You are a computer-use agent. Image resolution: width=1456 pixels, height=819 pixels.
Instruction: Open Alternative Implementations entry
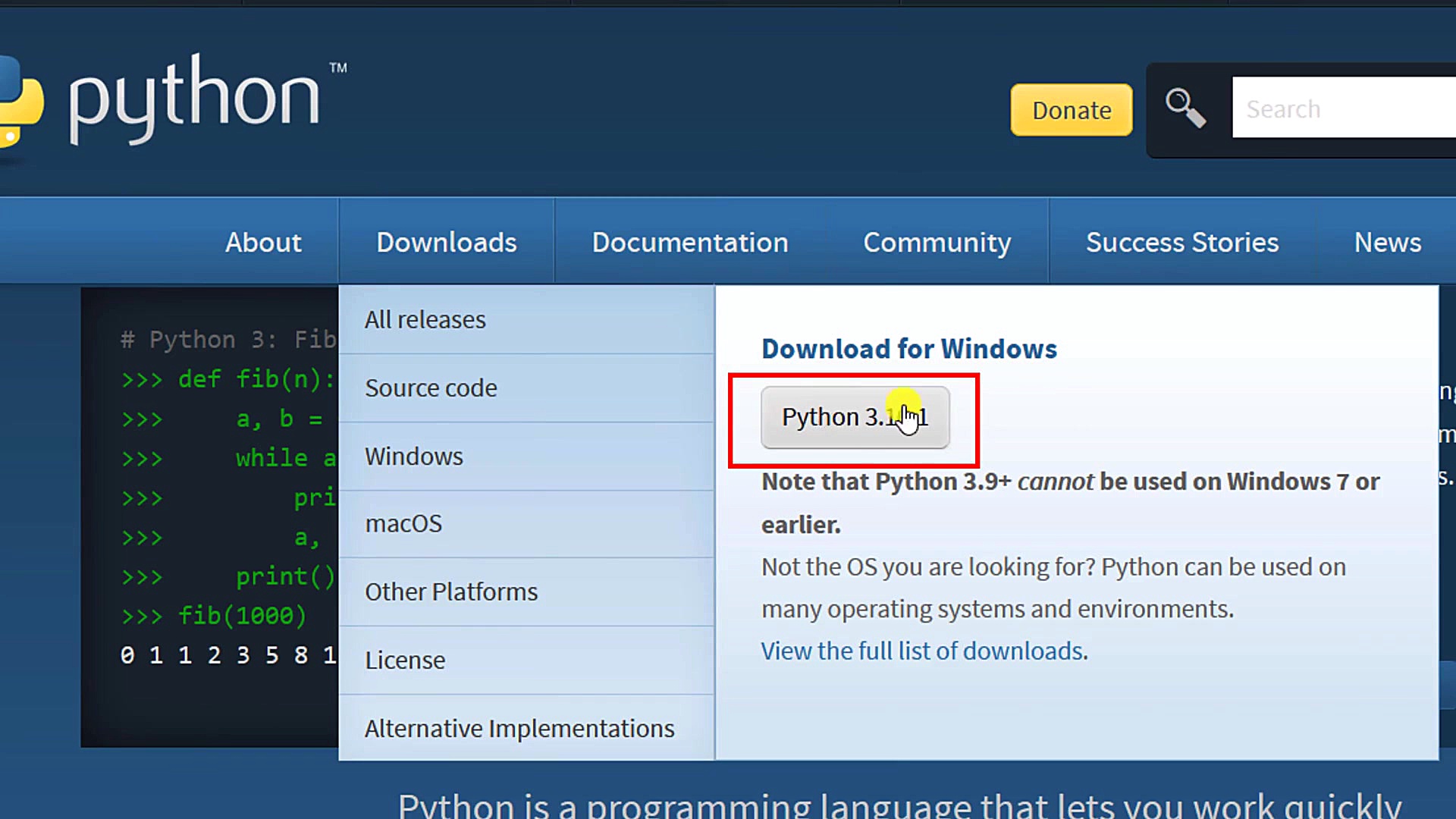[x=526, y=728]
